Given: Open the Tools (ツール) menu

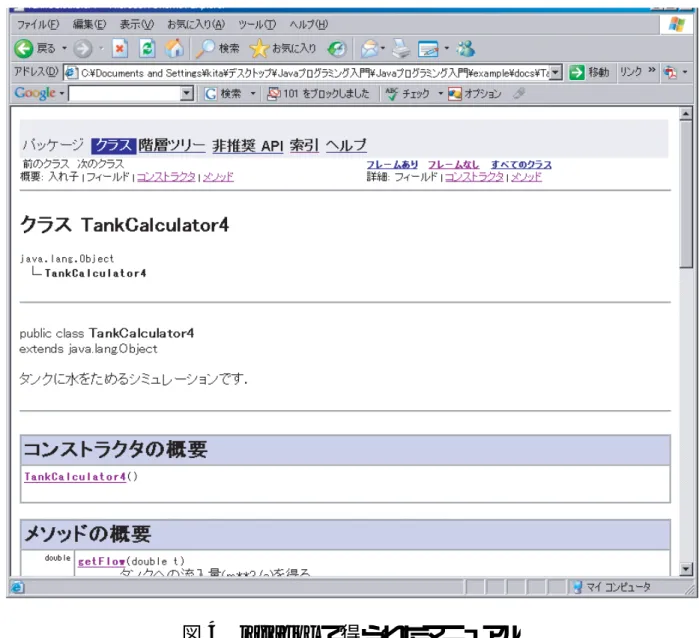Looking at the screenshot, I should coord(257,25).
